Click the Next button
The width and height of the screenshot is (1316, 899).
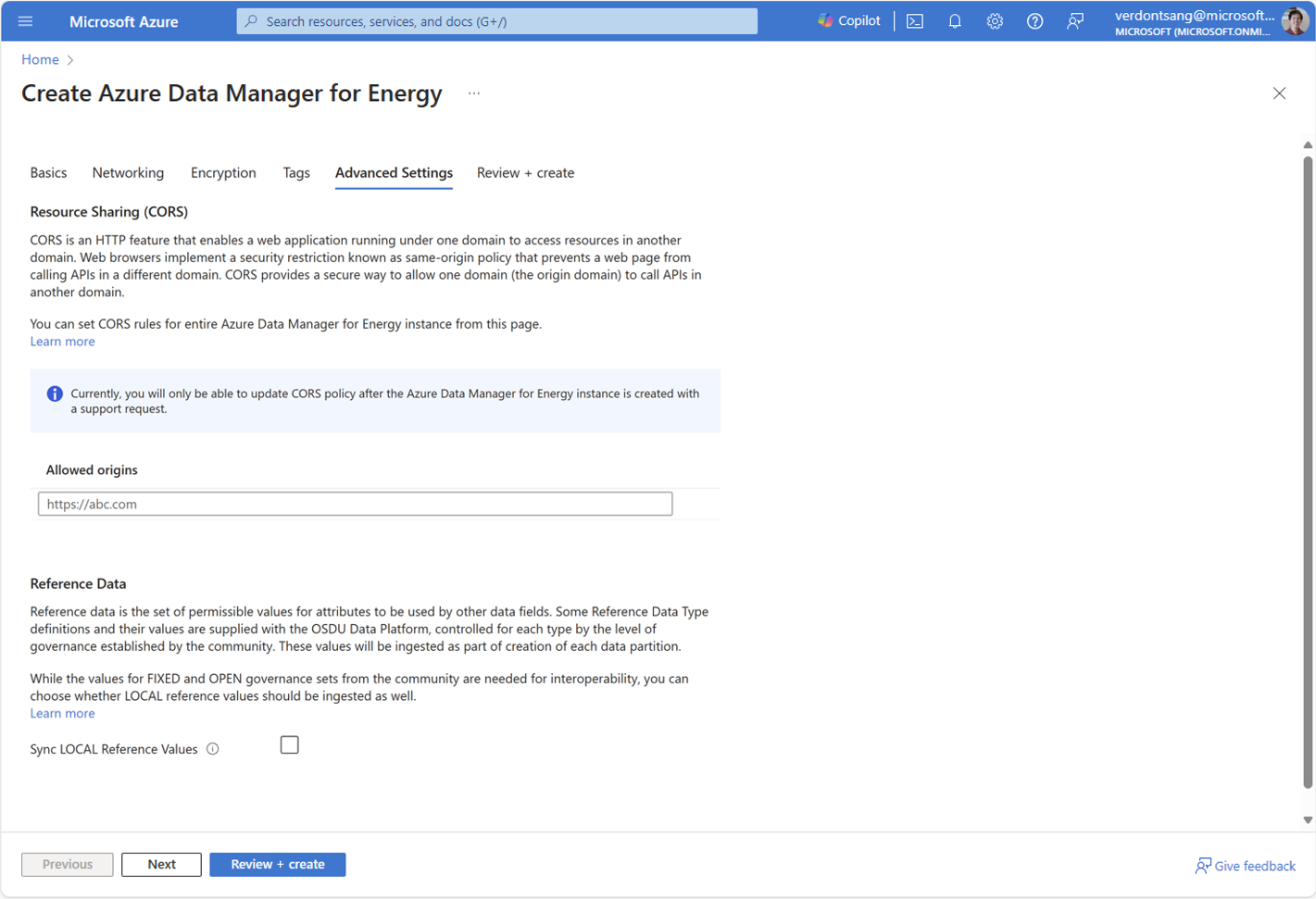coord(161,864)
